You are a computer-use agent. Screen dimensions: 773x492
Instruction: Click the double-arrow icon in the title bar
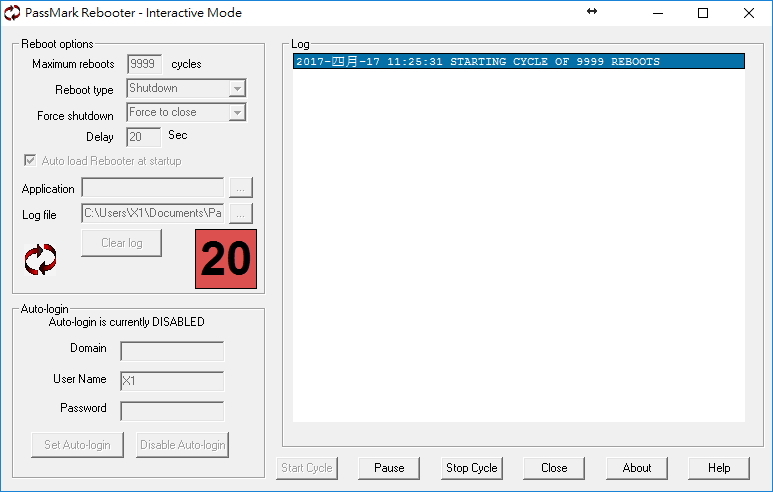click(x=592, y=11)
